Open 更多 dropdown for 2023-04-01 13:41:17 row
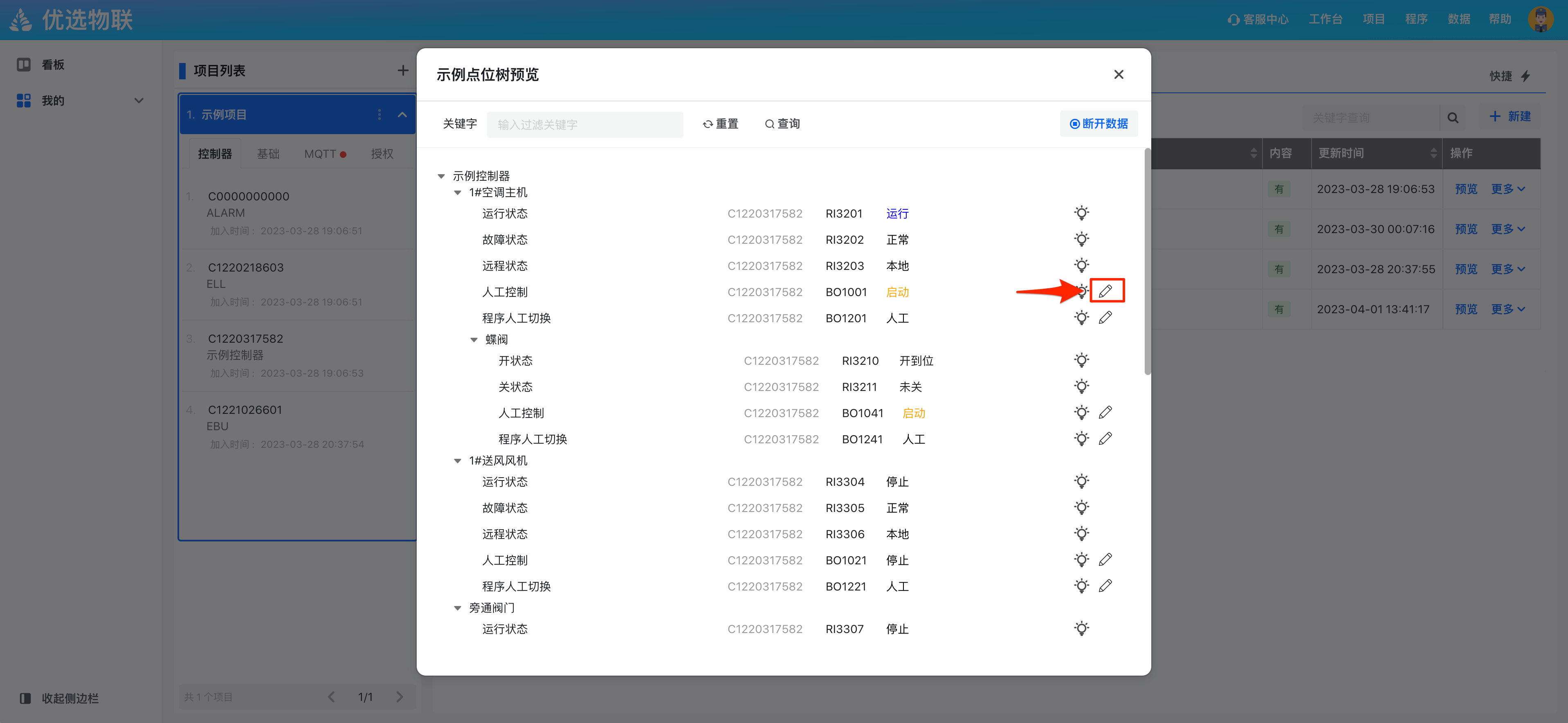1568x723 pixels. (x=1508, y=309)
